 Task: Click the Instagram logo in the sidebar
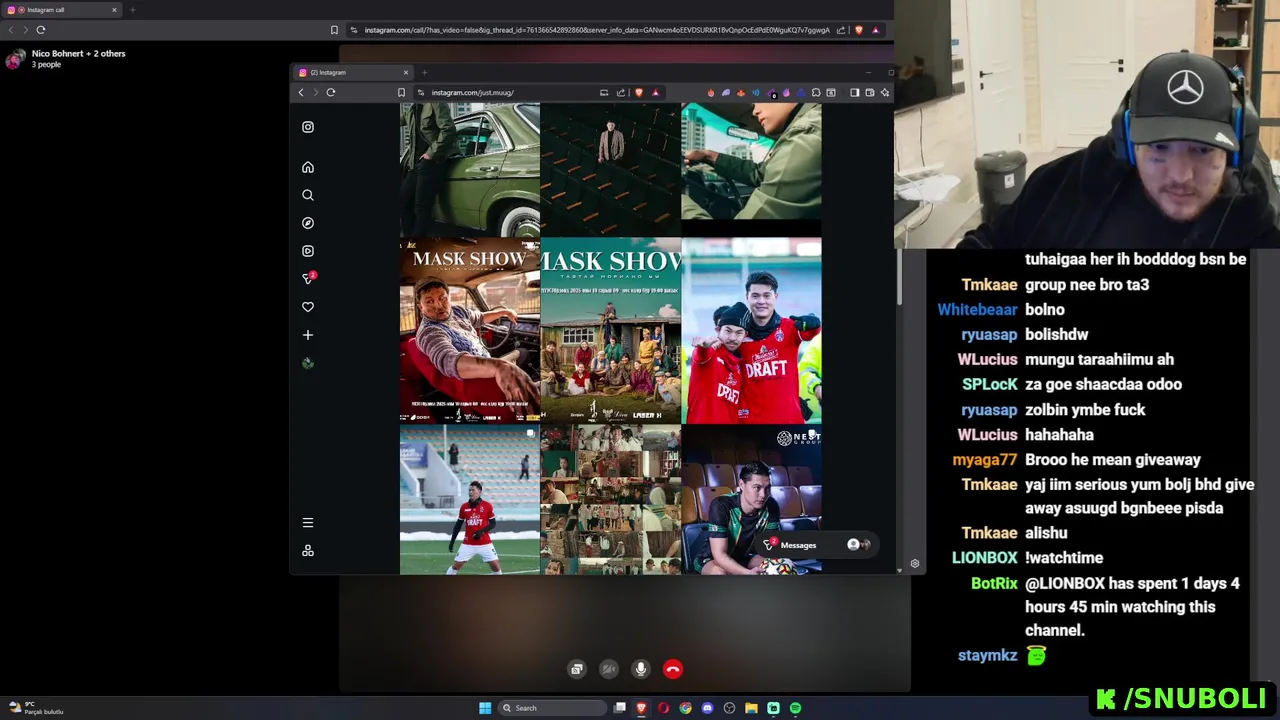coord(308,127)
